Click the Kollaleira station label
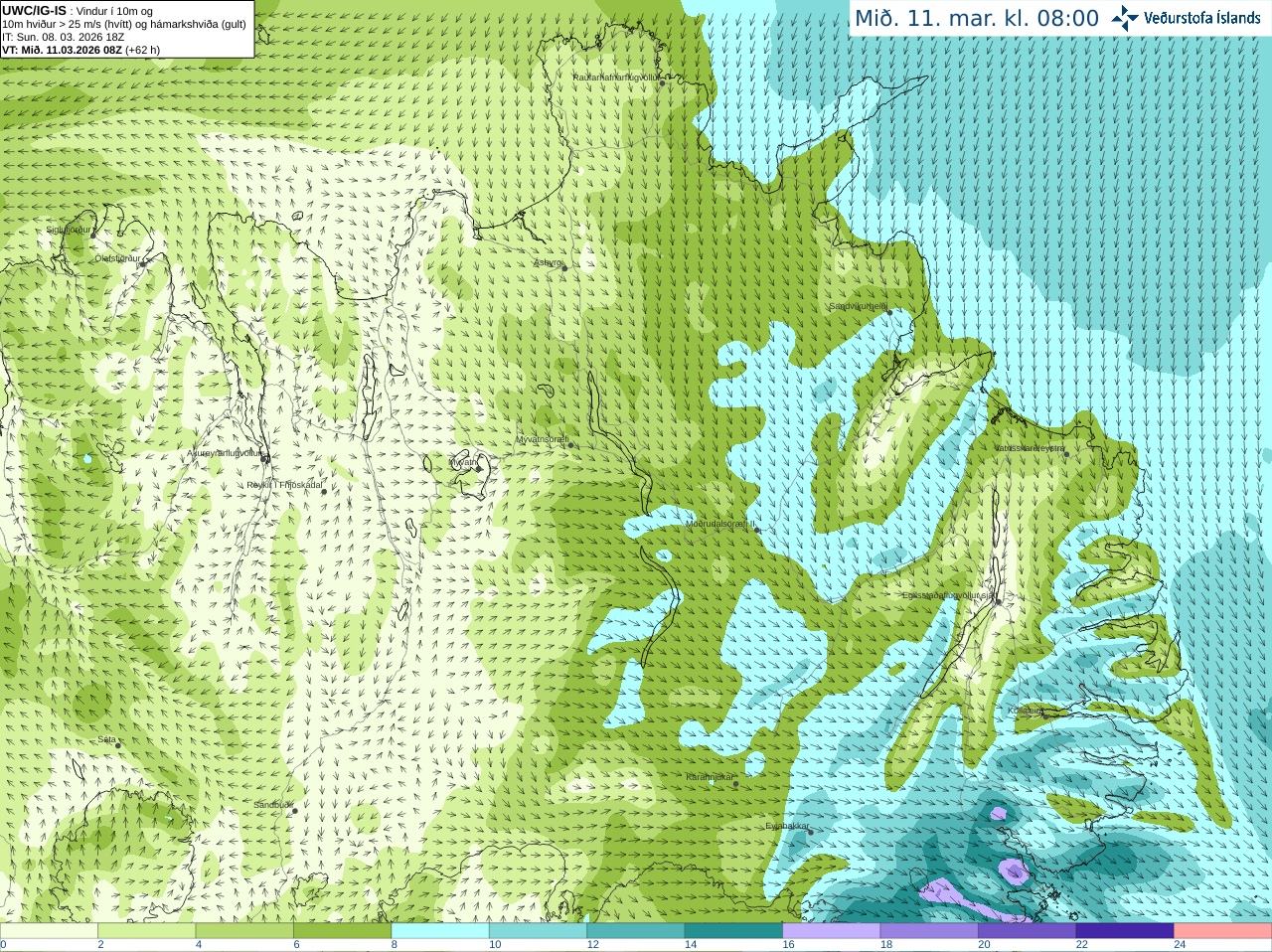This screenshot has width=1272, height=952. [1026, 711]
